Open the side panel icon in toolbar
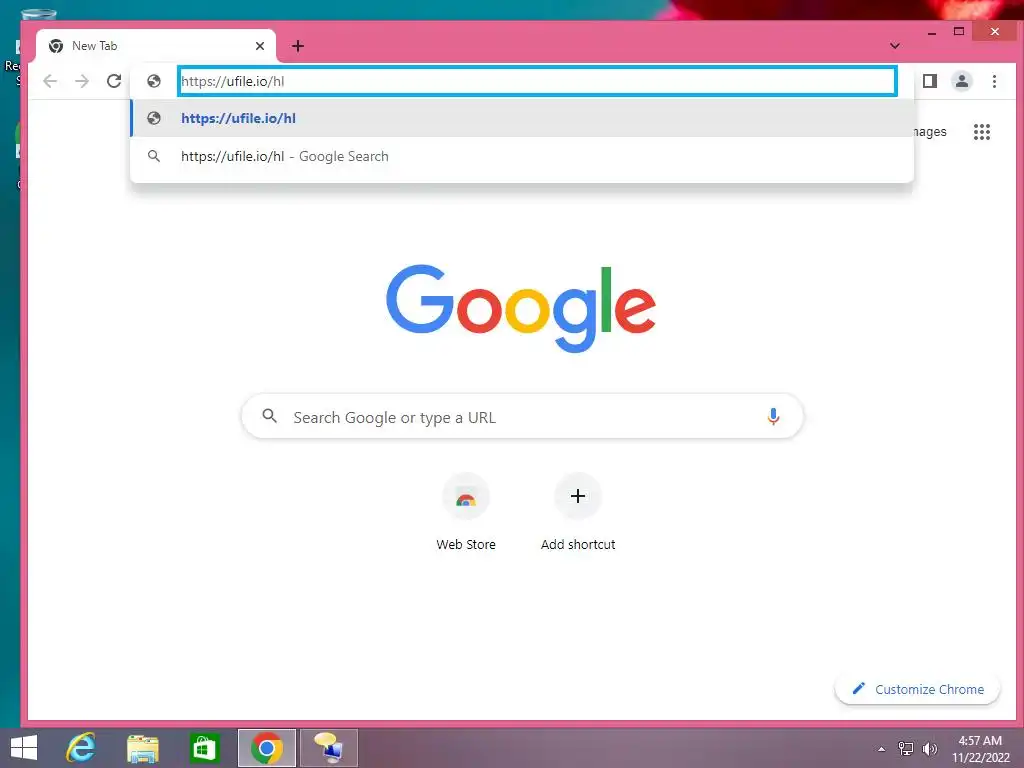 [x=929, y=81]
